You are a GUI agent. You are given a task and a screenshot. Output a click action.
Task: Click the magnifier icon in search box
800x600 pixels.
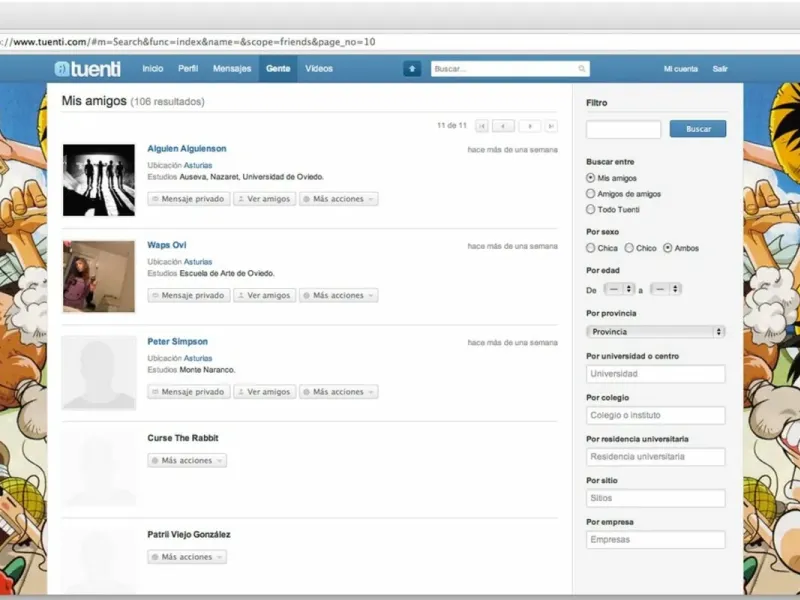point(582,69)
